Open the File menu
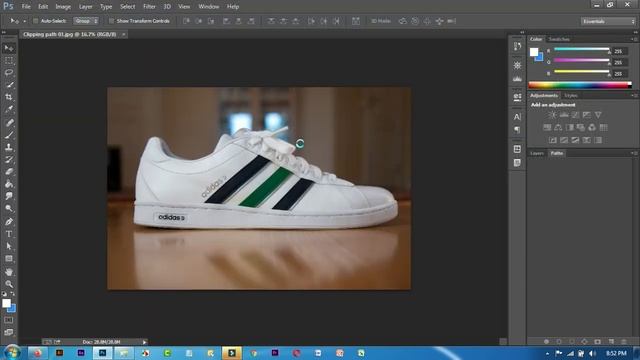Viewport: 640px width, 360px height. tap(26, 7)
